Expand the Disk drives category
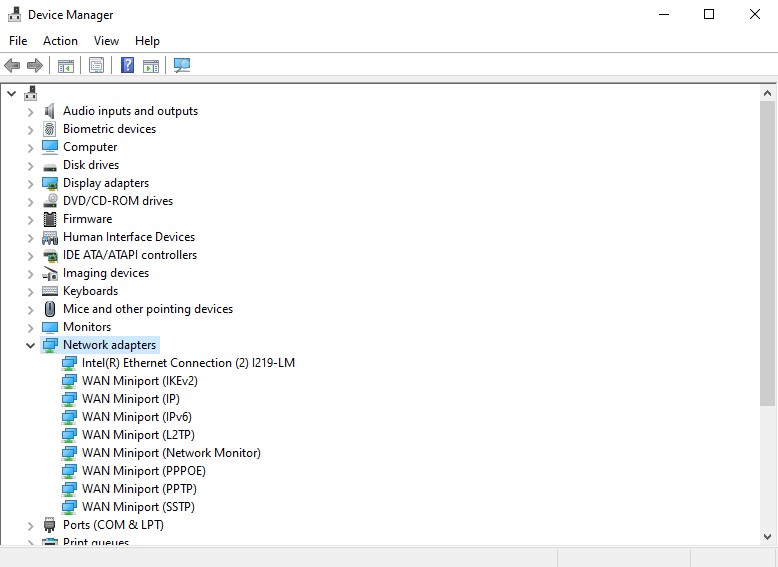Screen dimensions: 778x567 pyautogui.click(x=31, y=166)
